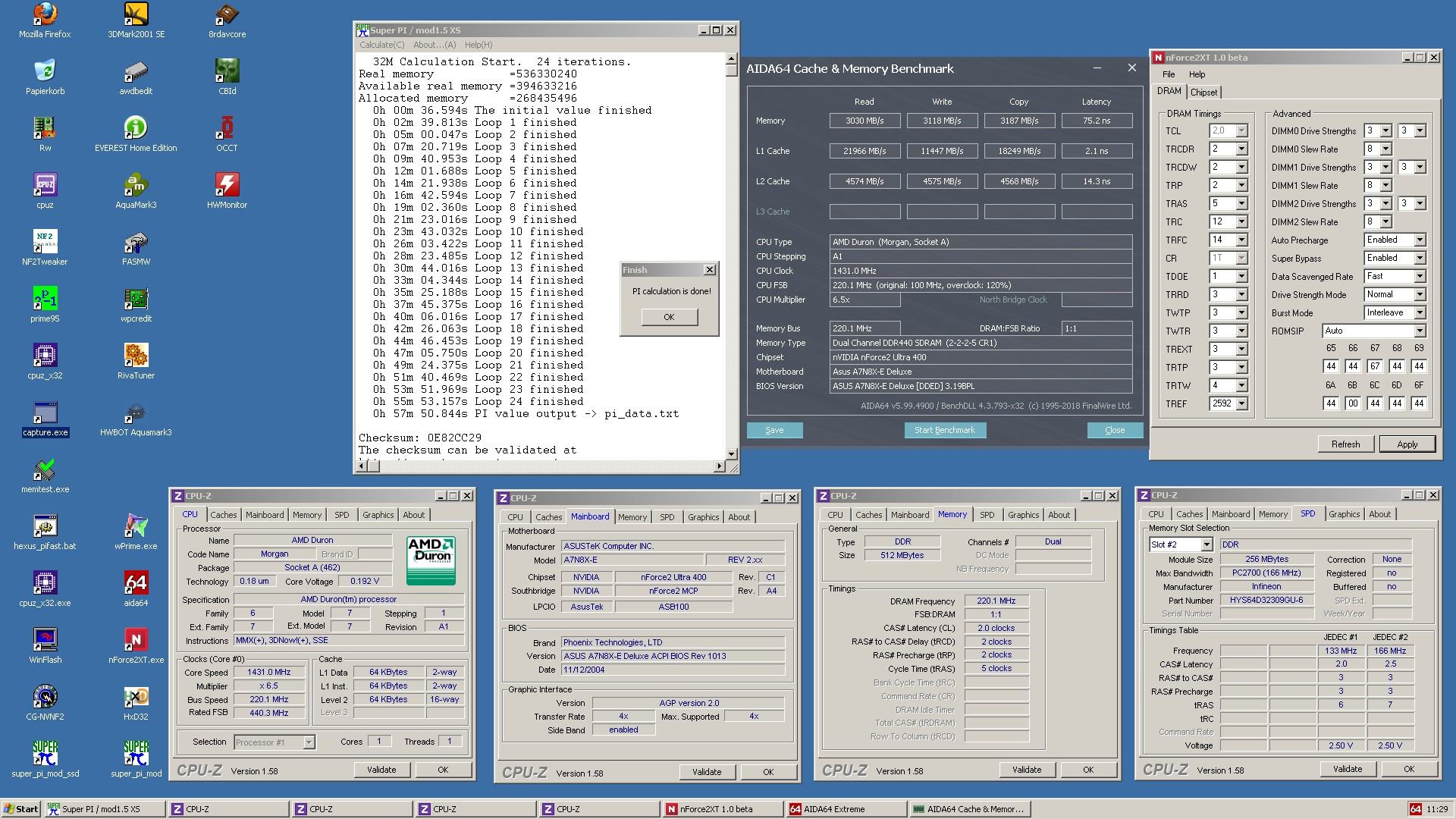Open the TRCDR dropdown in nForce2XT
Image resolution: width=1456 pixels, height=819 pixels.
(1241, 149)
